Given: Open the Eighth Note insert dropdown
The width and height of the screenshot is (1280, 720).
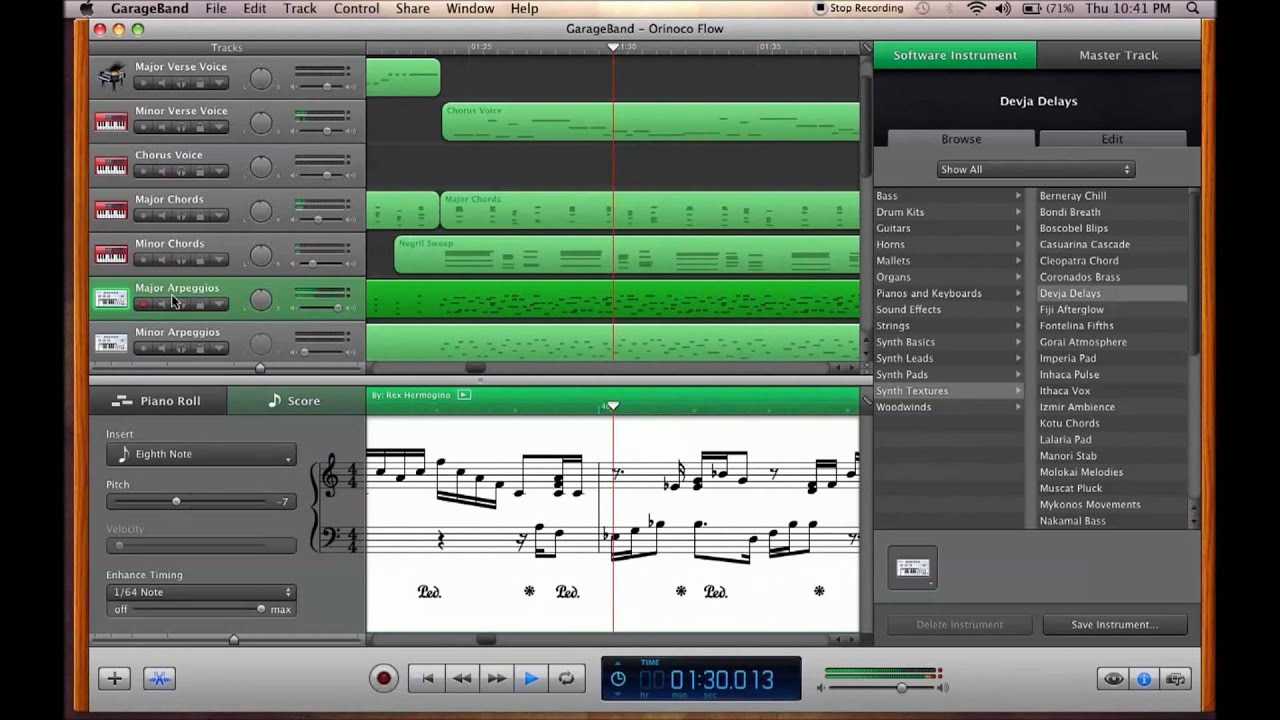Looking at the screenshot, I should (201, 454).
